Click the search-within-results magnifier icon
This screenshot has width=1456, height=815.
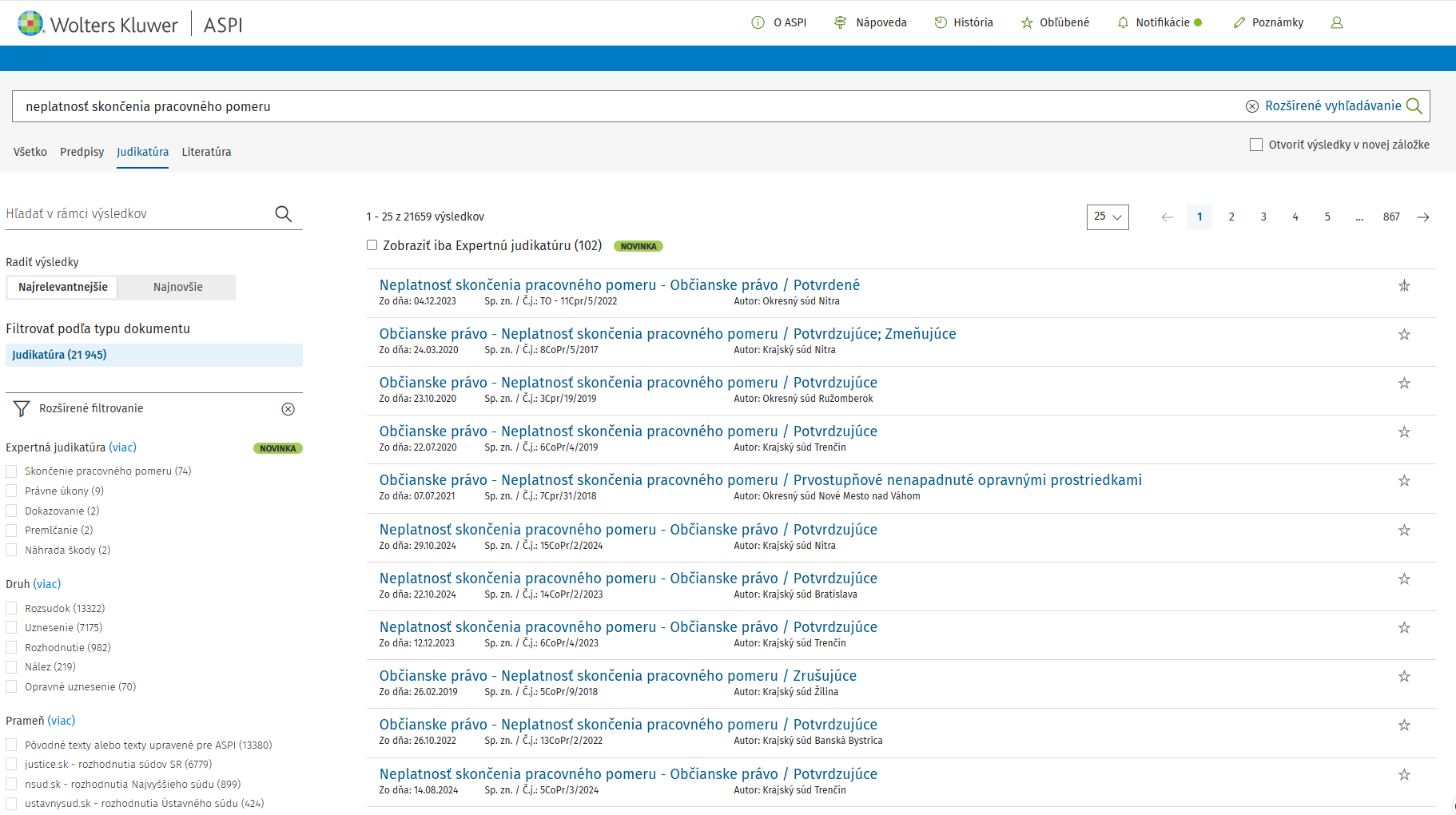pos(283,214)
